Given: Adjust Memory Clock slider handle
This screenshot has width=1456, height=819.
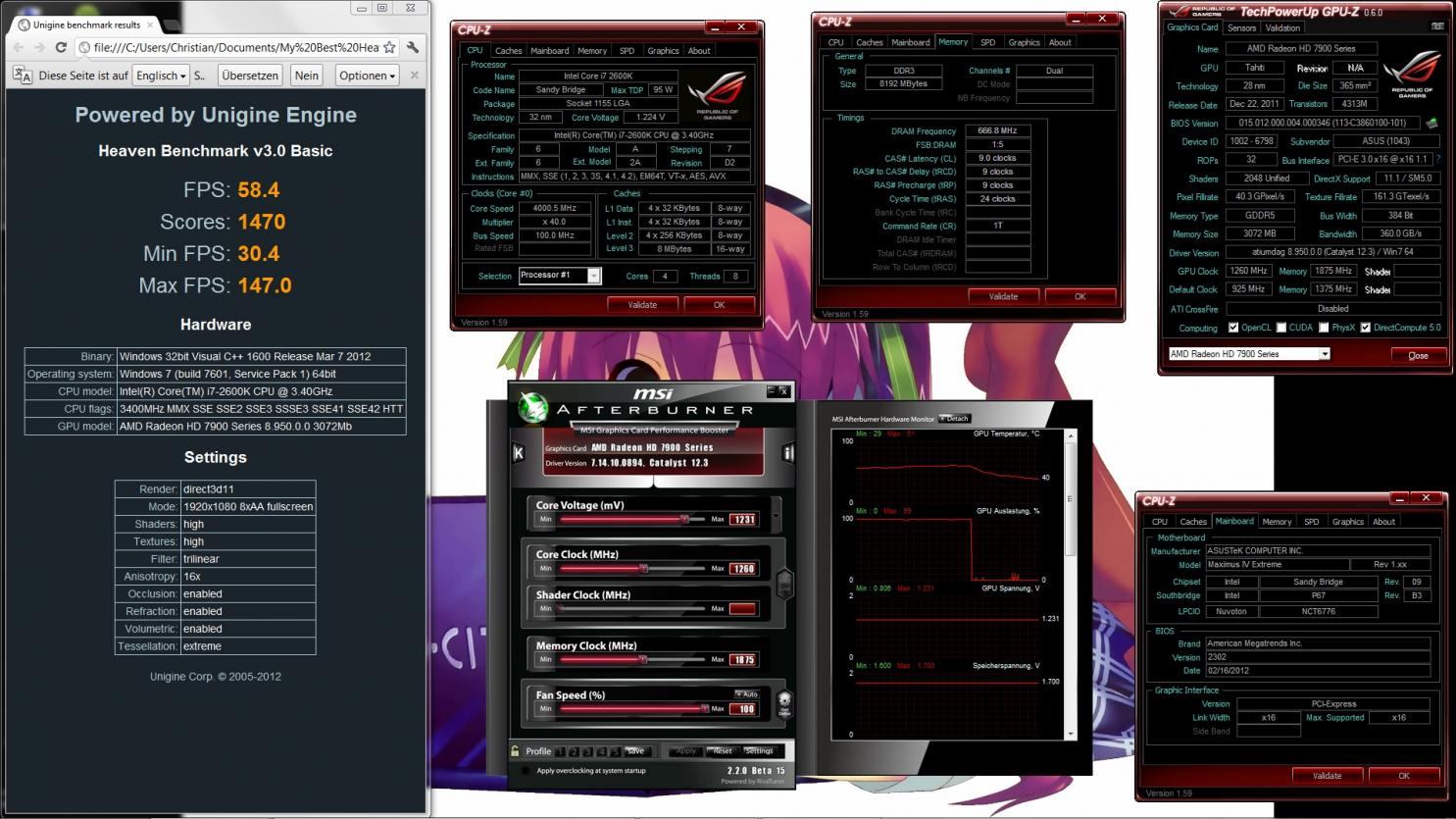Looking at the screenshot, I should coord(642,659).
